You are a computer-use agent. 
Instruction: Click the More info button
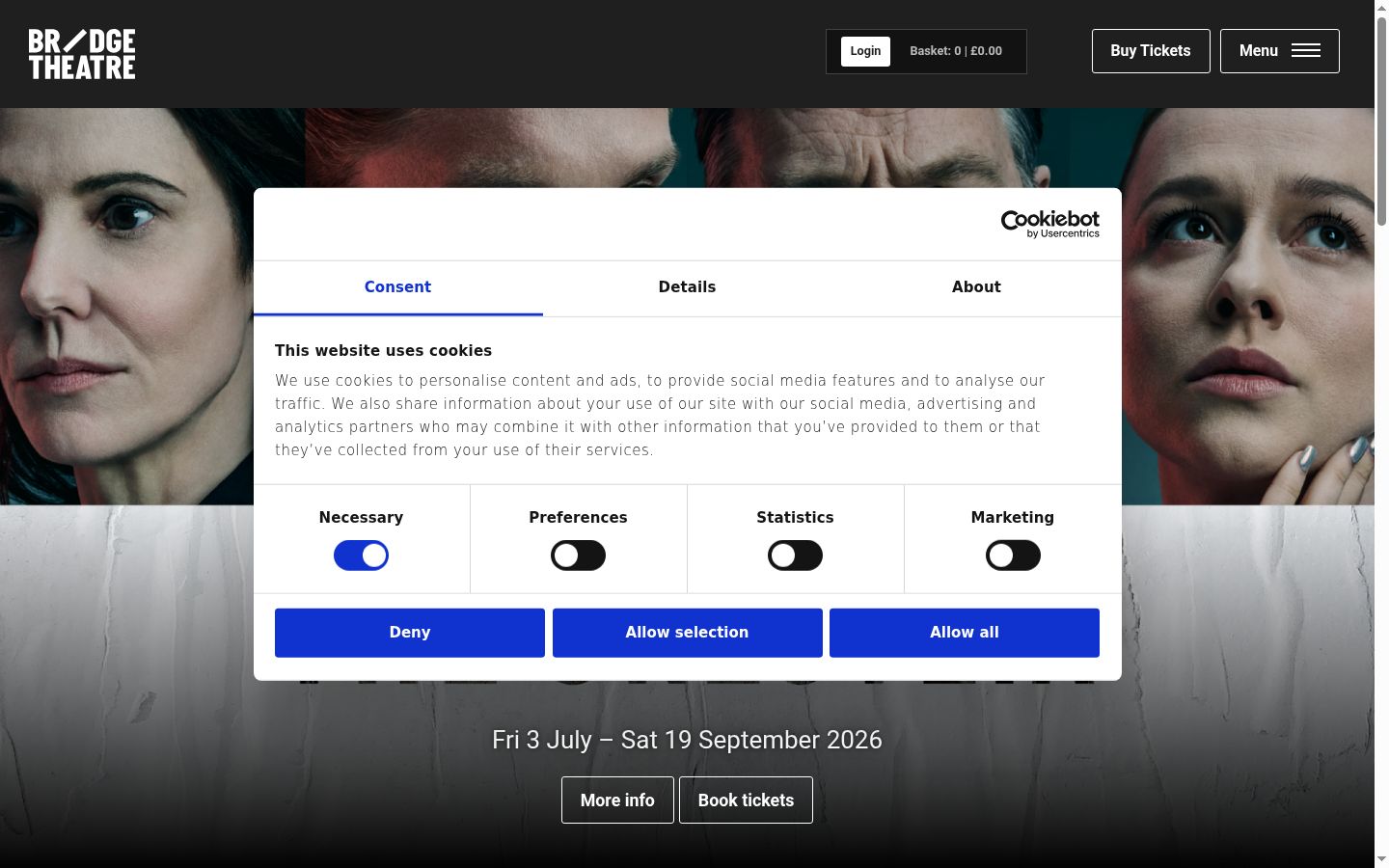(617, 800)
